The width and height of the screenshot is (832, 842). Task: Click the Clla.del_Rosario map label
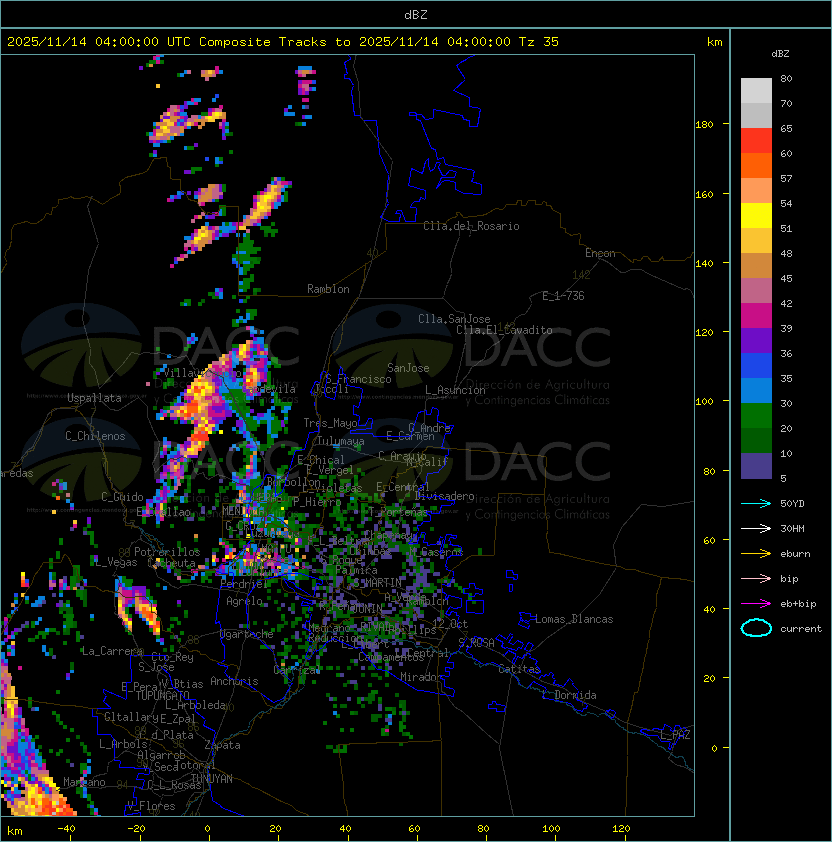pyautogui.click(x=471, y=226)
